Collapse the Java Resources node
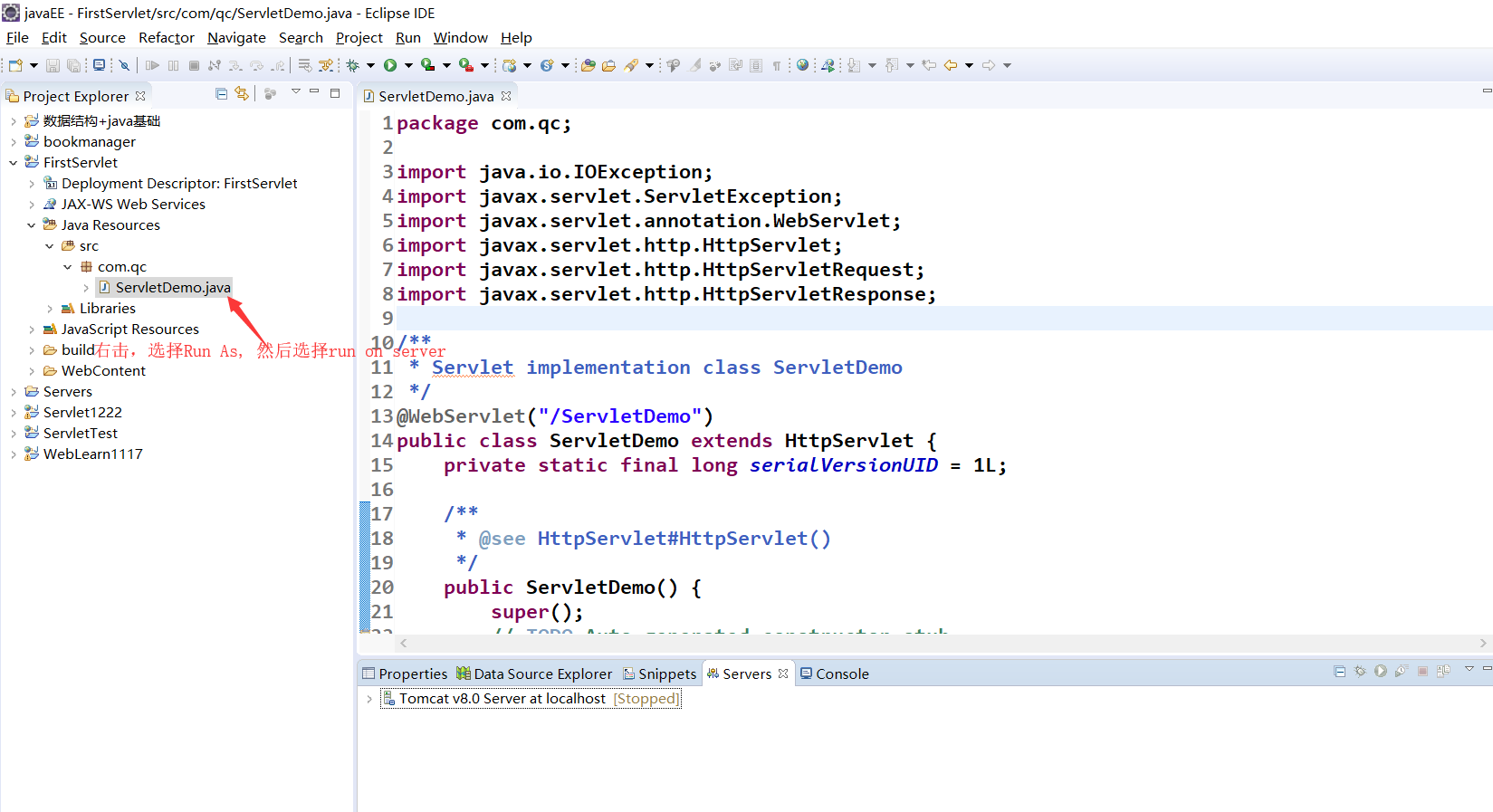 tap(32, 225)
